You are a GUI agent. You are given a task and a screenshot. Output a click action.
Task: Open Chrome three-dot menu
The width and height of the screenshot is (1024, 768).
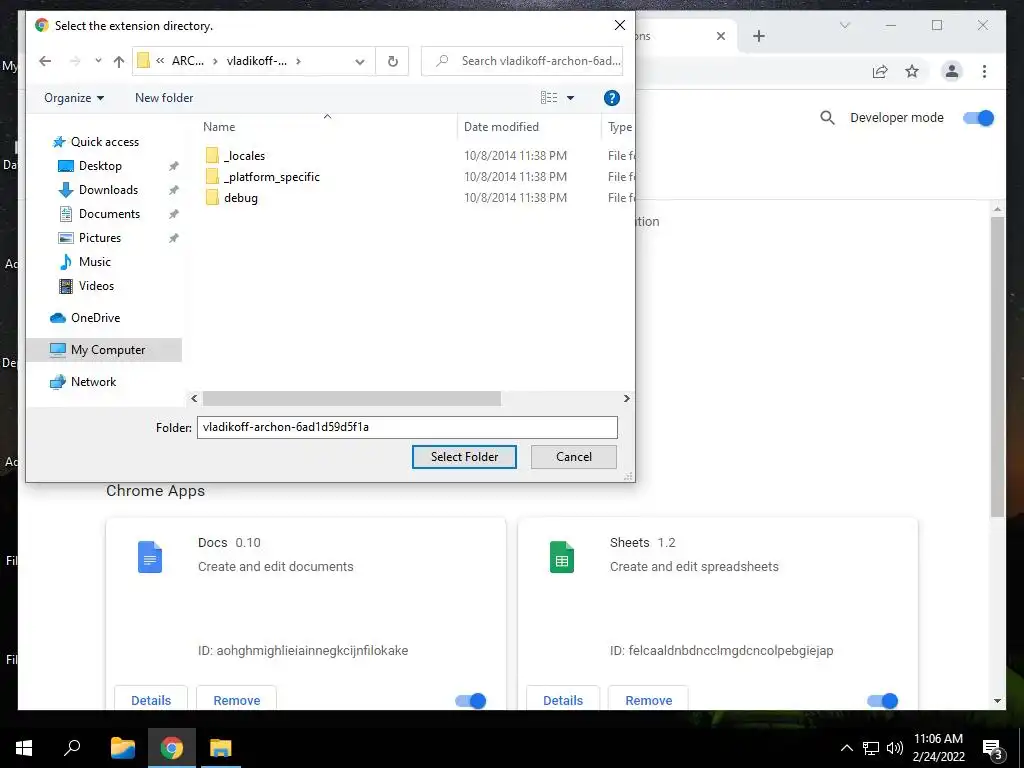point(984,71)
